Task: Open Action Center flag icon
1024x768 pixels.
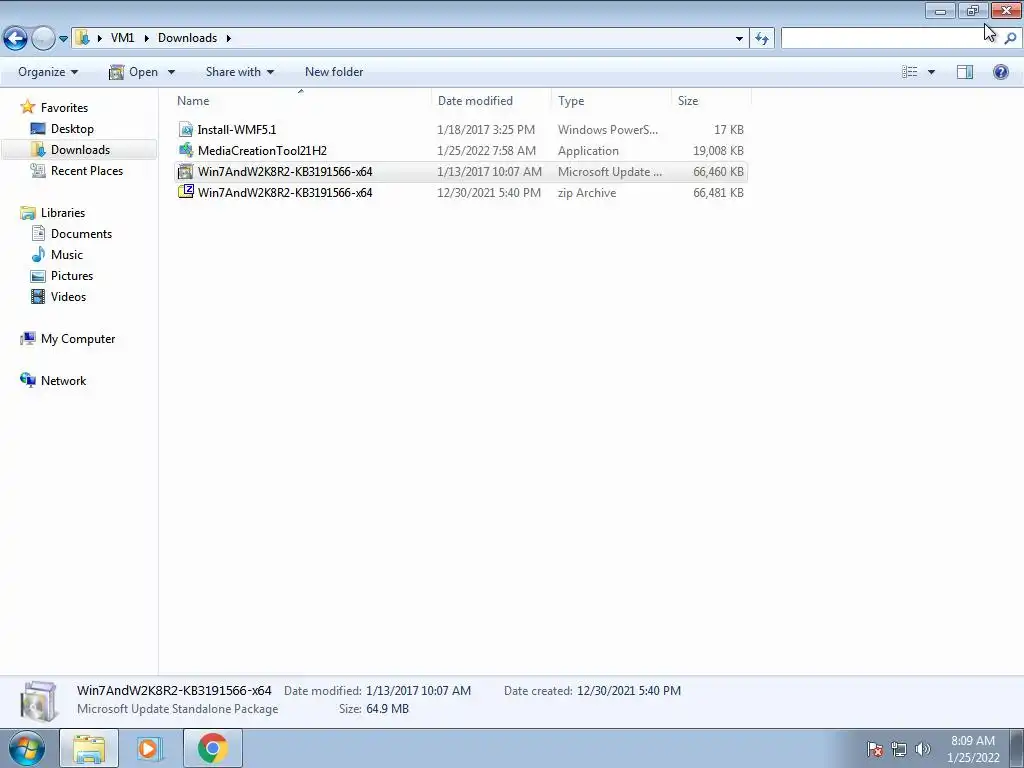Action: (875, 748)
